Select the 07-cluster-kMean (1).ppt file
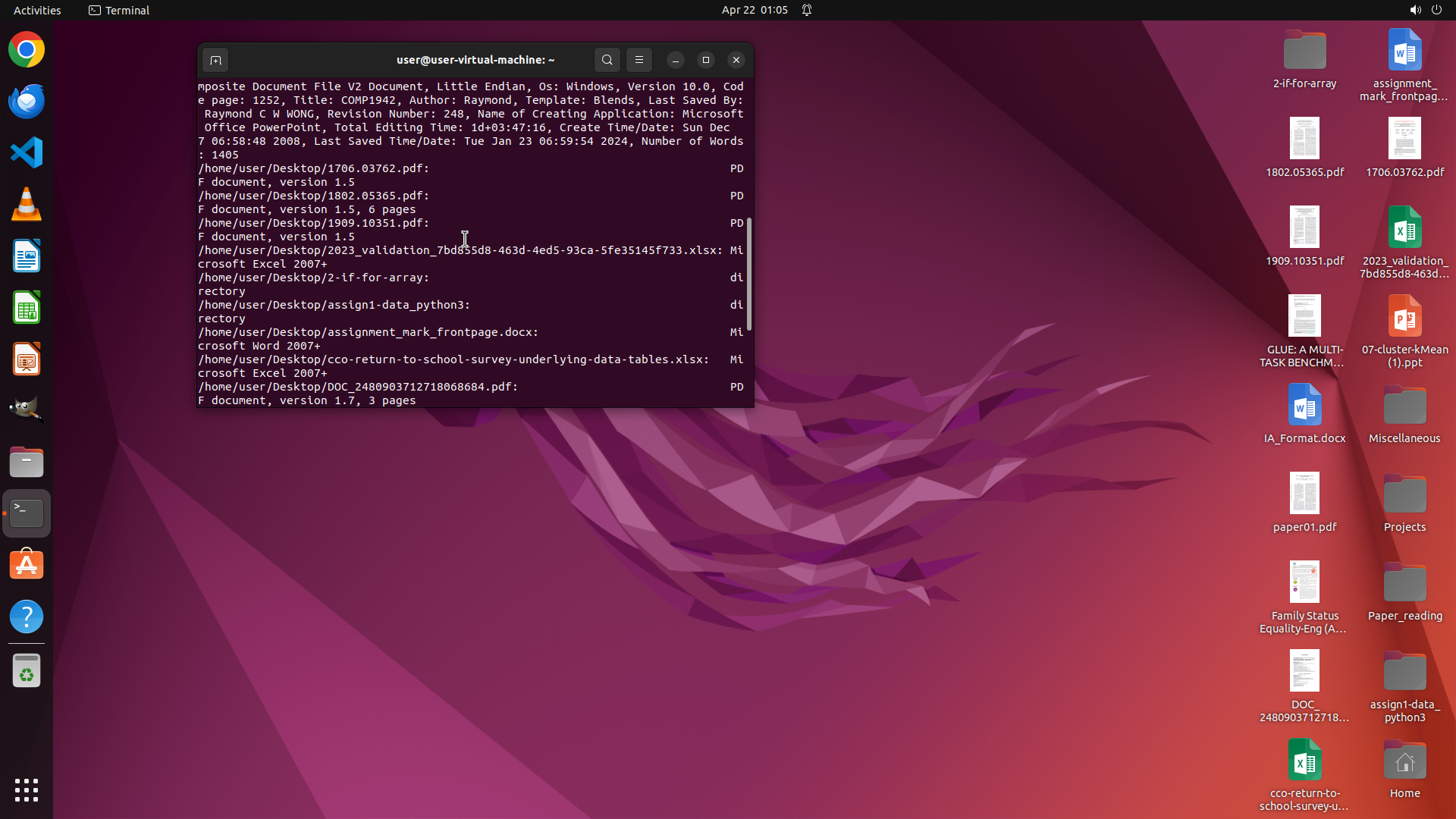The image size is (1456, 819). (x=1404, y=316)
